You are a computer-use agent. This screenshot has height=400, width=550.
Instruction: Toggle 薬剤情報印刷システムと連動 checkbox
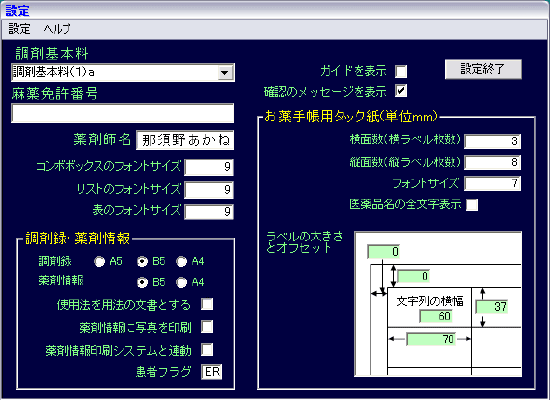[207, 350]
